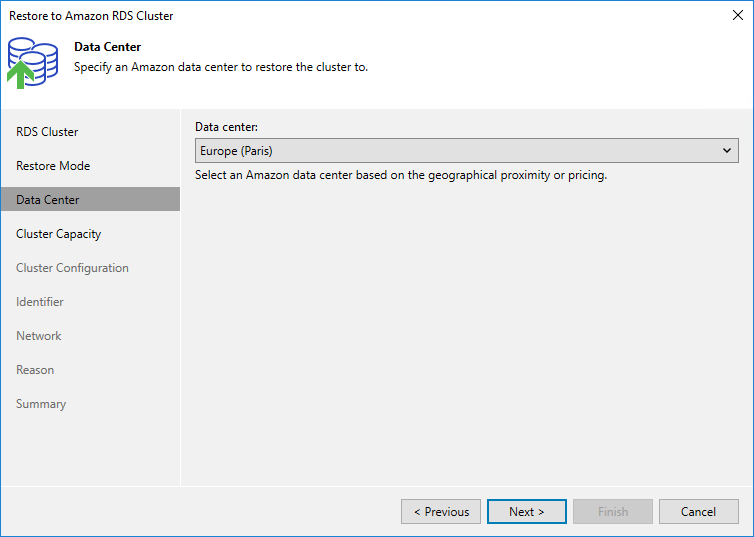The width and height of the screenshot is (754, 537).
Task: Jump to the Identifier step
Action: [x=40, y=302]
